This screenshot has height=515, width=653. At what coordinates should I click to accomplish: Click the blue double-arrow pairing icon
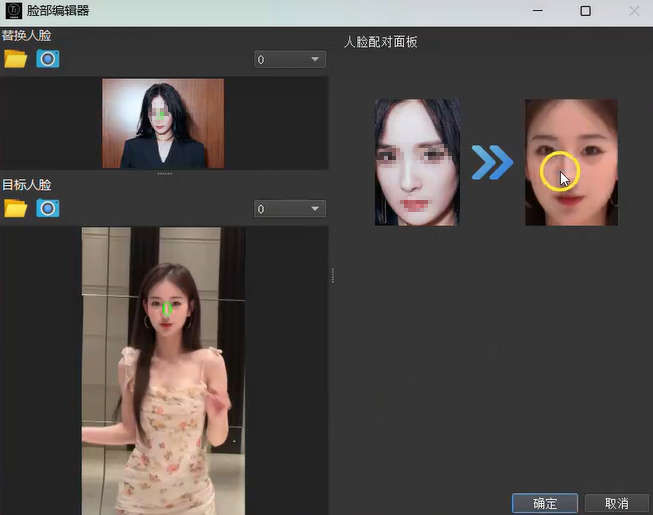pyautogui.click(x=492, y=162)
